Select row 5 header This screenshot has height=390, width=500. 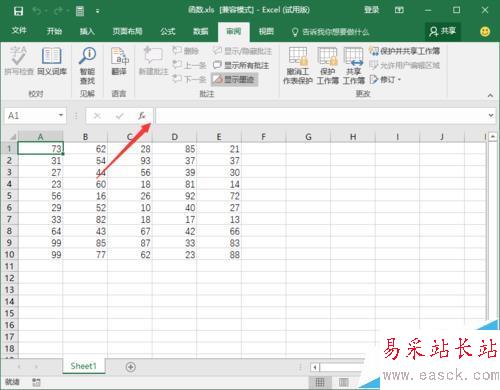click(9, 196)
